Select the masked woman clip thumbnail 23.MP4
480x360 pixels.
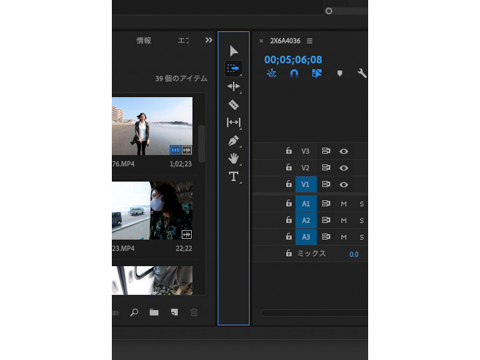[x=152, y=211]
